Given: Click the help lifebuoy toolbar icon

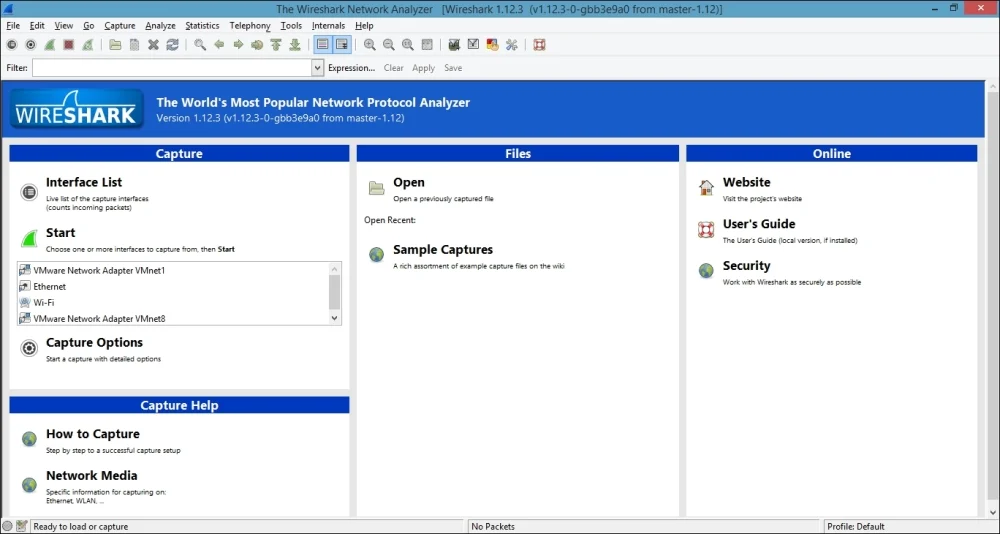Looking at the screenshot, I should (539, 45).
